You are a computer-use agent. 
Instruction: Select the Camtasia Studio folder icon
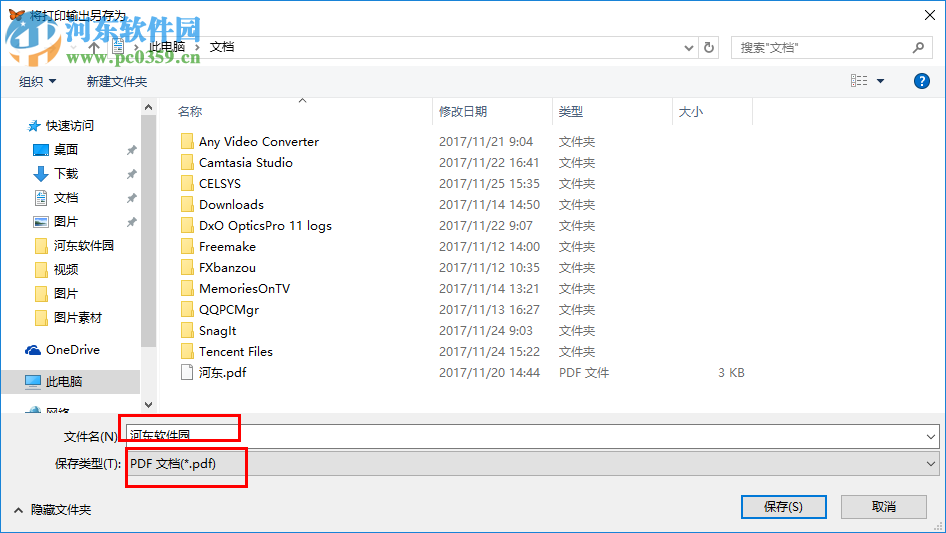click(x=187, y=162)
